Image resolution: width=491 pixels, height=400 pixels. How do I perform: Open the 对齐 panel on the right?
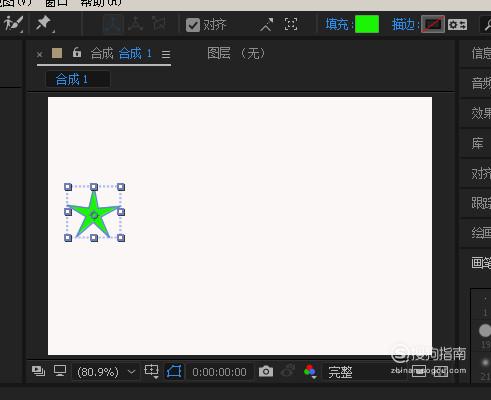(x=481, y=173)
